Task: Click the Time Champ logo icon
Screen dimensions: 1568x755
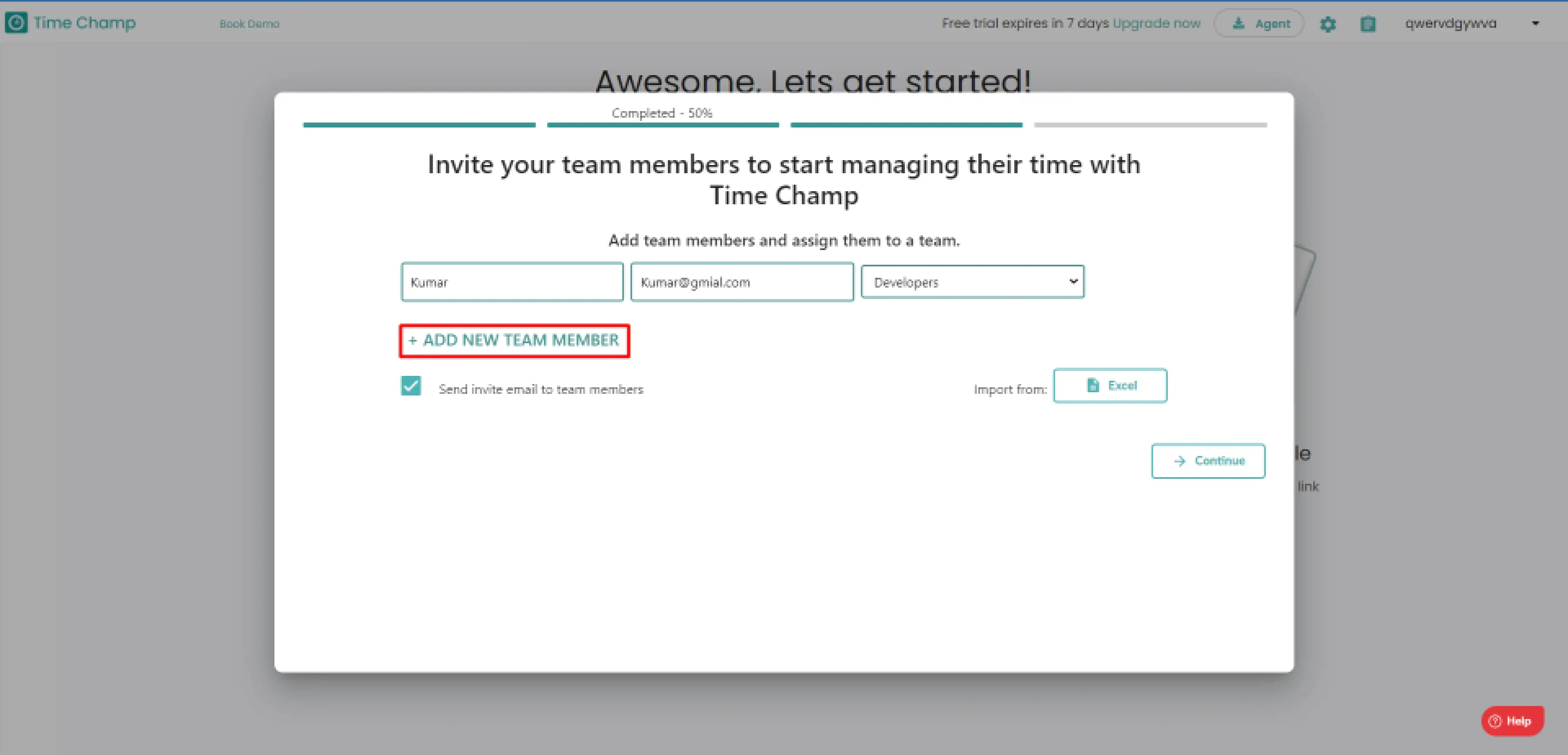Action: point(16,23)
